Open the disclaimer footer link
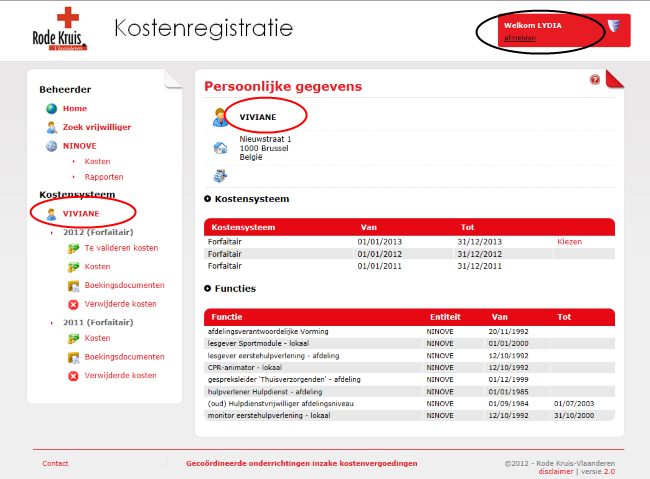The height and width of the screenshot is (479, 650). pos(555,472)
